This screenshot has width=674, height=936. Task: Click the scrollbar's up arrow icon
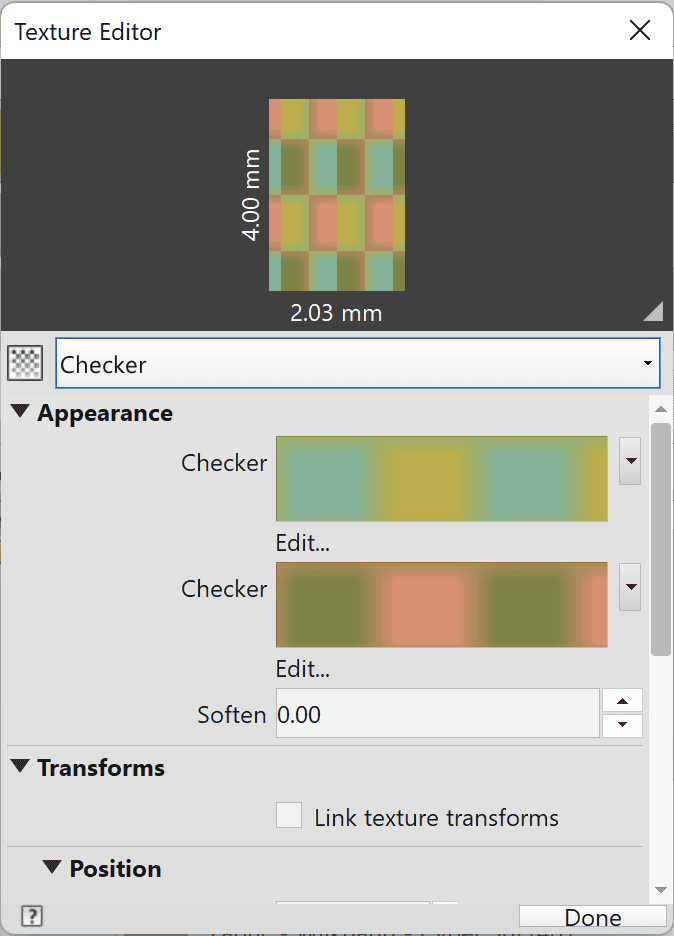[x=661, y=407]
